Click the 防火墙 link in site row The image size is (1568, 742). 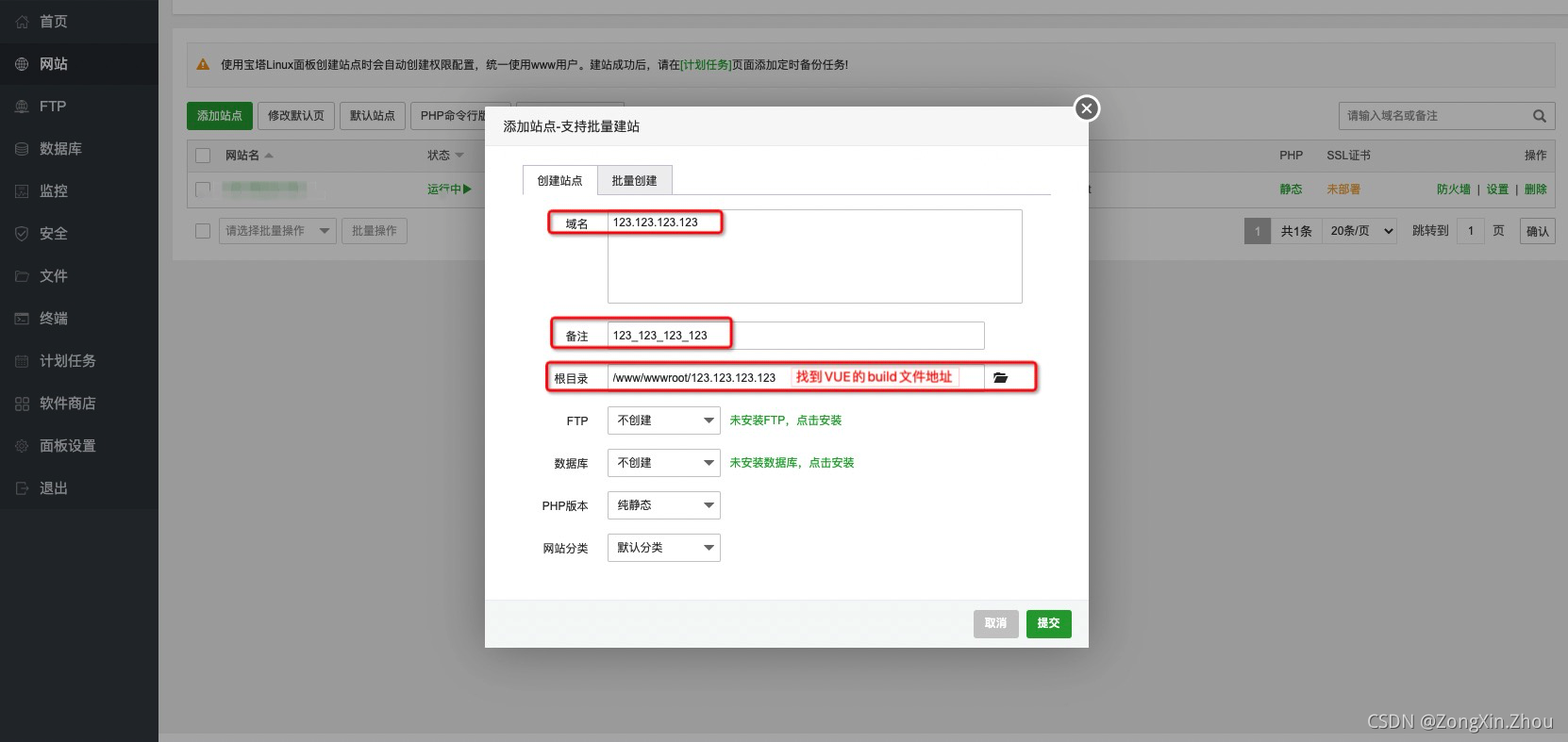coord(1454,190)
